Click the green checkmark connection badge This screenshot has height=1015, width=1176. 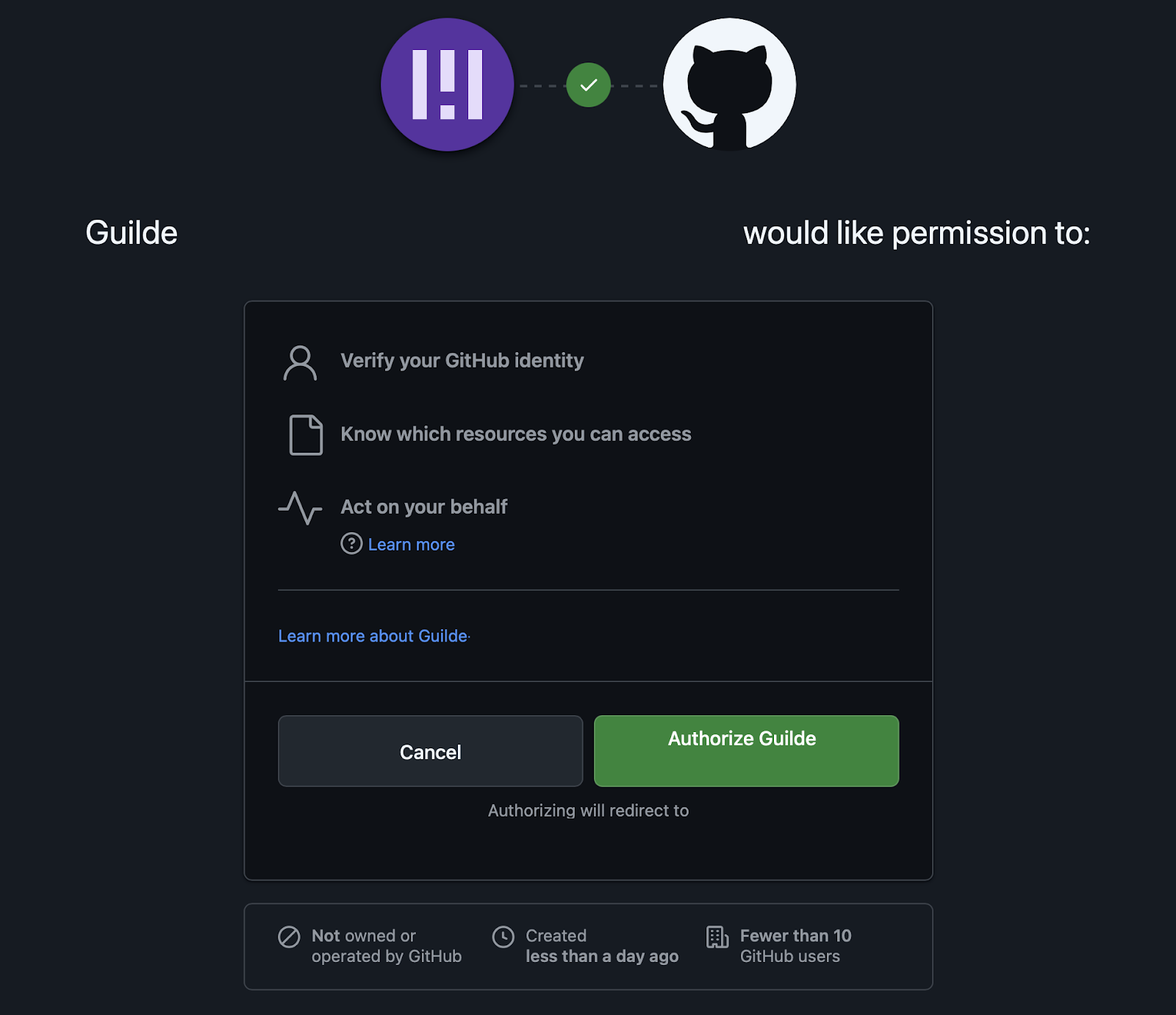click(x=588, y=85)
